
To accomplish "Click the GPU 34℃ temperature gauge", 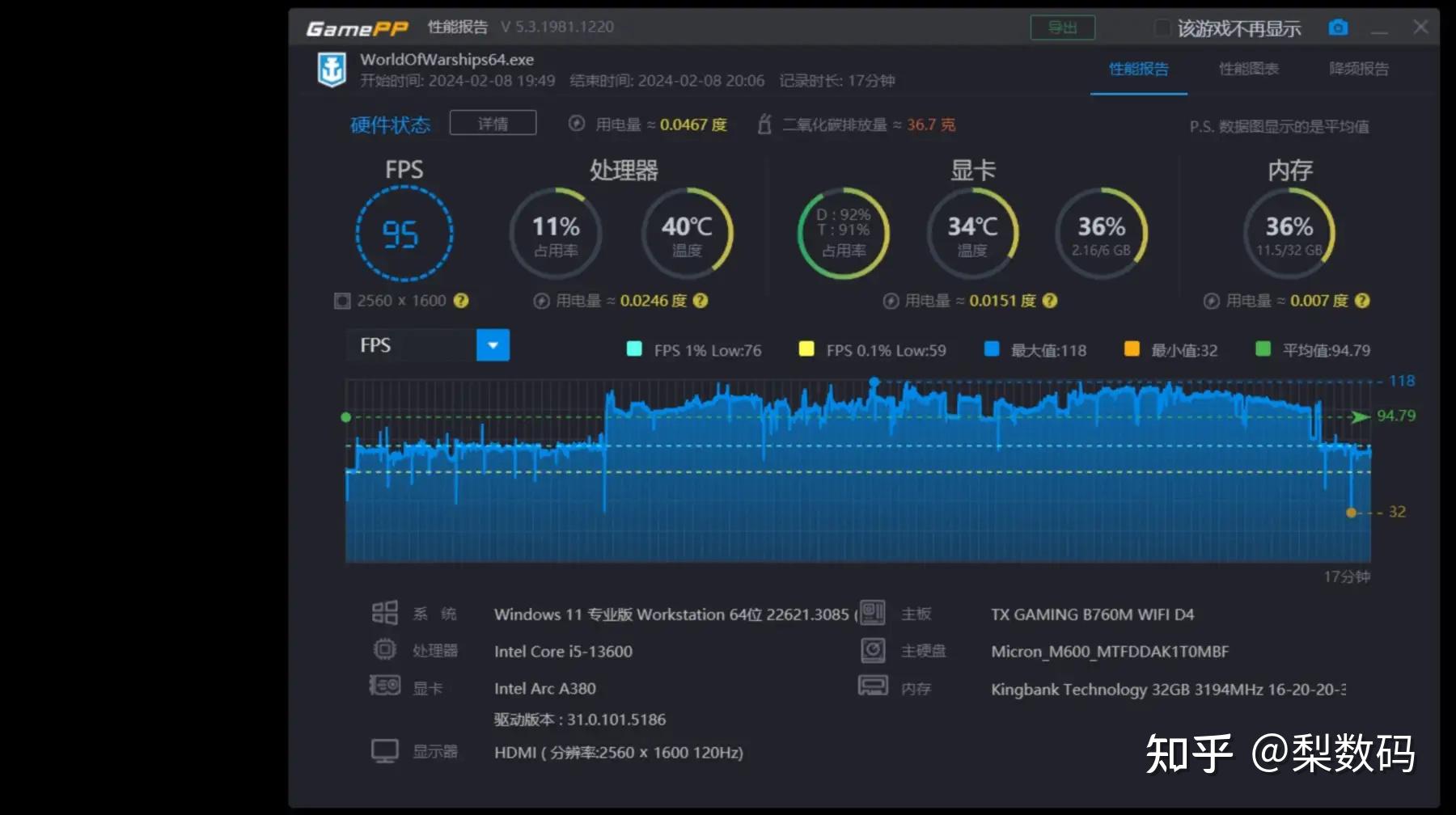I will tap(972, 234).
